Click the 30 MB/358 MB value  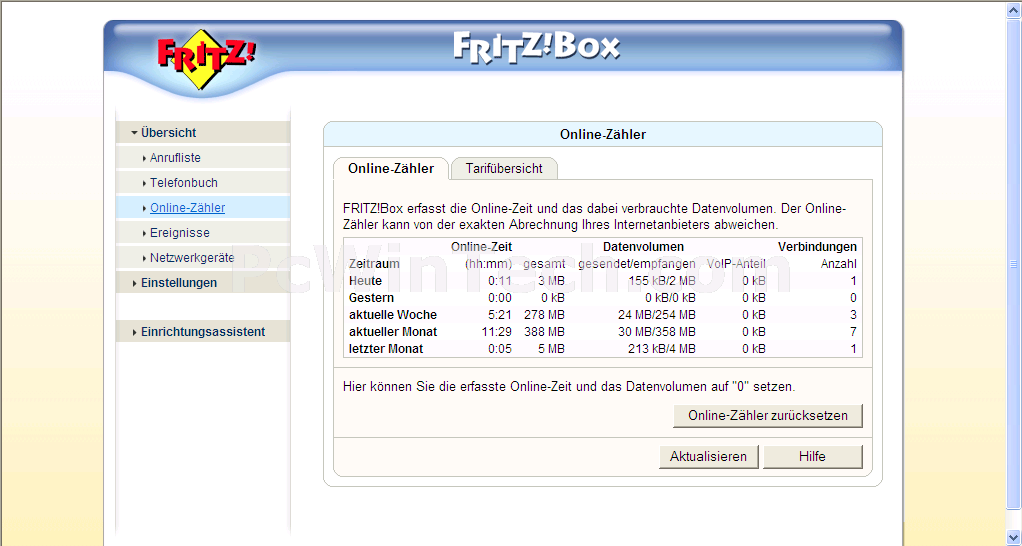click(x=656, y=332)
